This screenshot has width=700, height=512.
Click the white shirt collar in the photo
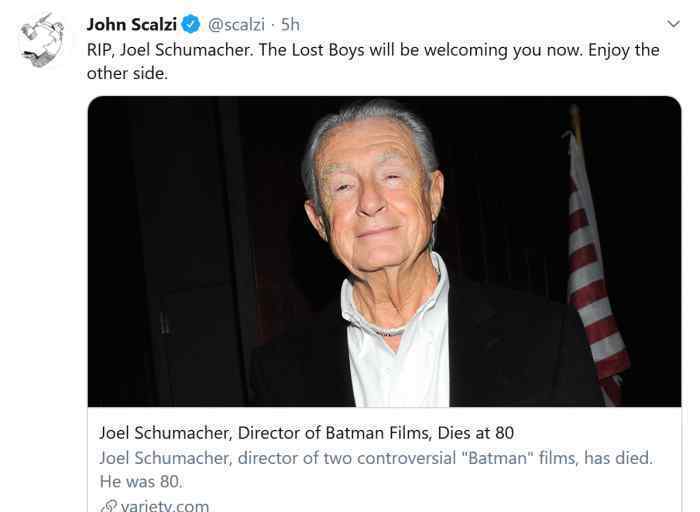coord(395,308)
